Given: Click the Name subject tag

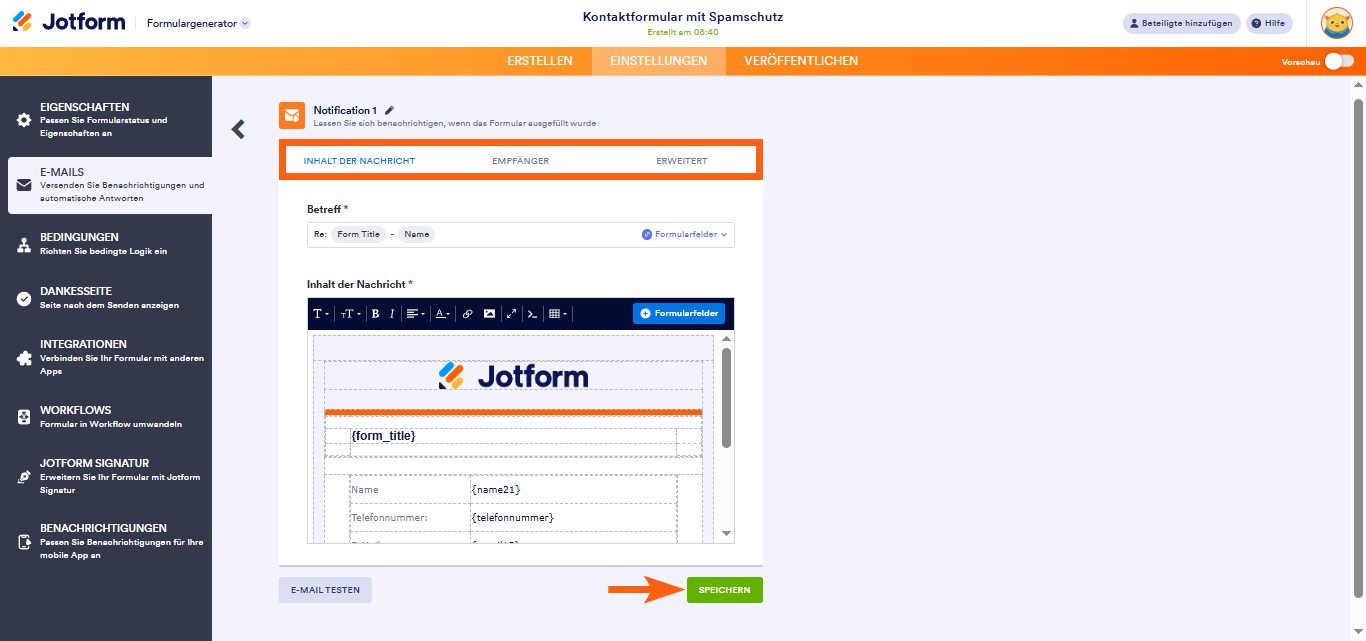Looking at the screenshot, I should pyautogui.click(x=417, y=235).
